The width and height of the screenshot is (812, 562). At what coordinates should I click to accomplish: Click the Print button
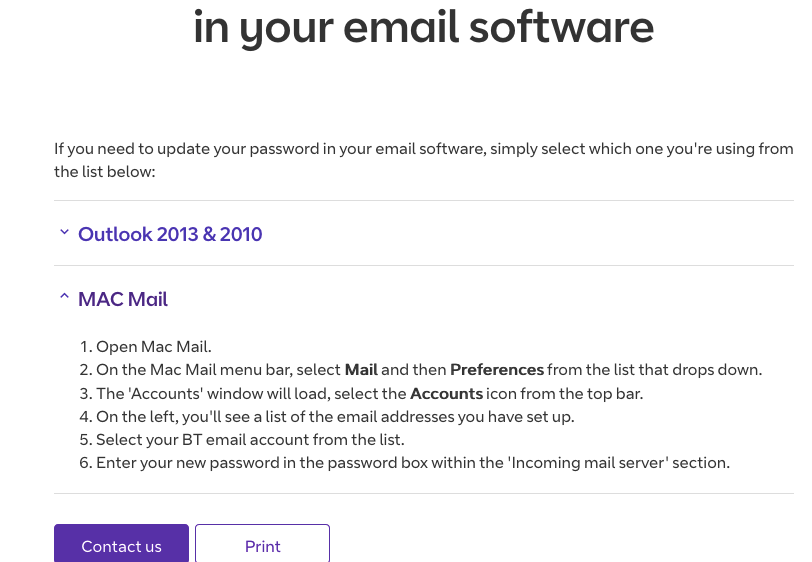pyautogui.click(x=262, y=545)
